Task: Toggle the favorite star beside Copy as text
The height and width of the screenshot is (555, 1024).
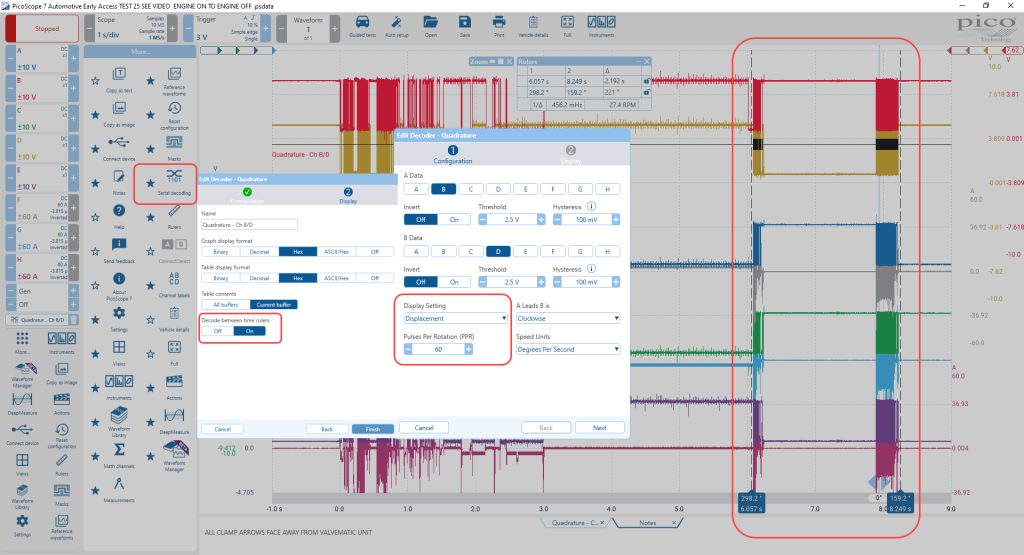Action: coord(95,81)
